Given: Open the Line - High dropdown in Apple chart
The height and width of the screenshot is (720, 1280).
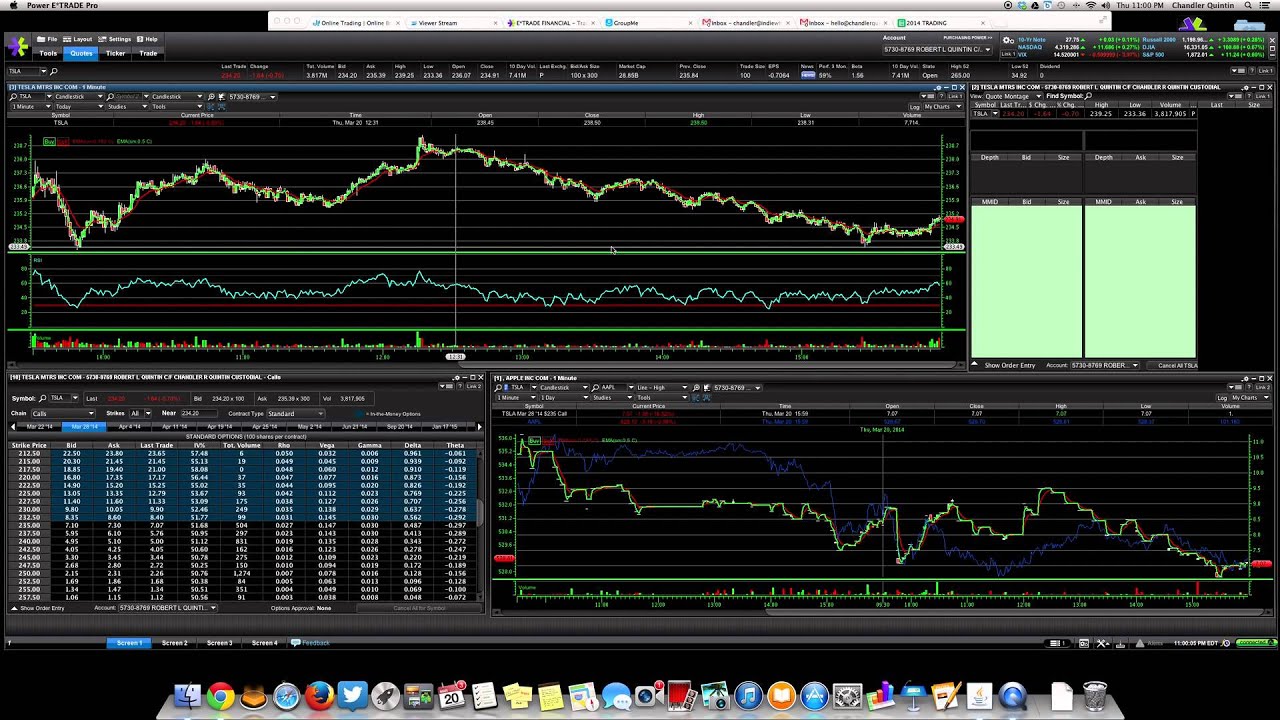Looking at the screenshot, I should pyautogui.click(x=662, y=388).
